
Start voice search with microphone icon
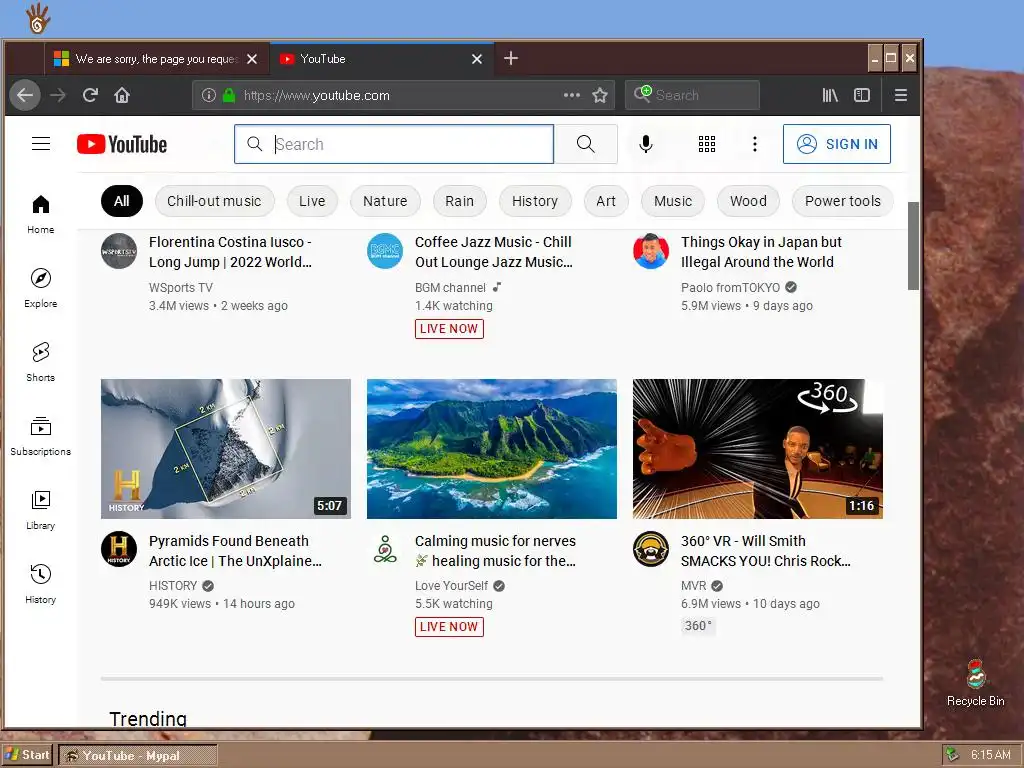point(646,144)
